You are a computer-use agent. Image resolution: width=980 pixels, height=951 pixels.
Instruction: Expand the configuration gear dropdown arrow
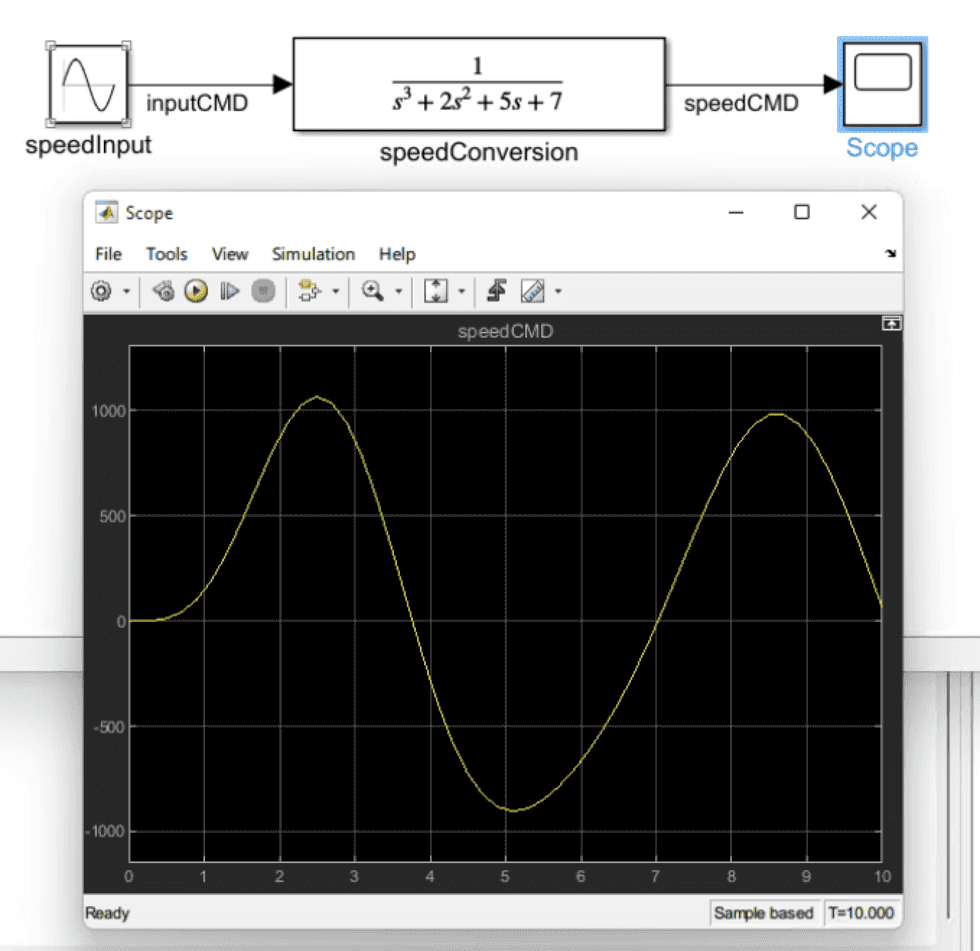(126, 291)
